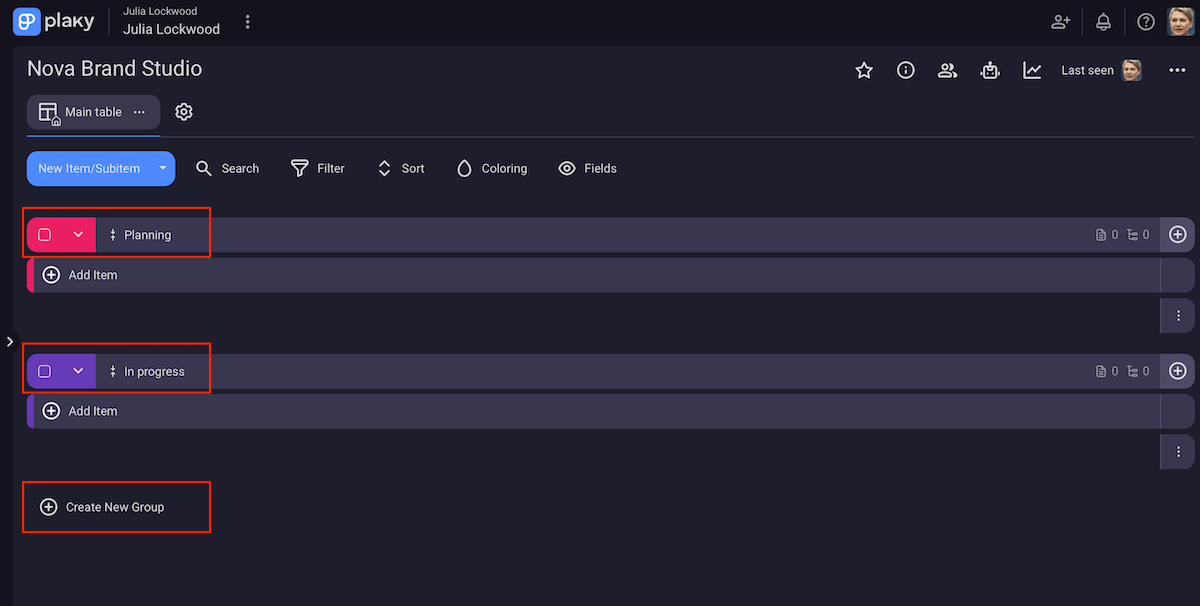The image size is (1200, 606).
Task: Open activity chart icon
Action: coord(1032,70)
